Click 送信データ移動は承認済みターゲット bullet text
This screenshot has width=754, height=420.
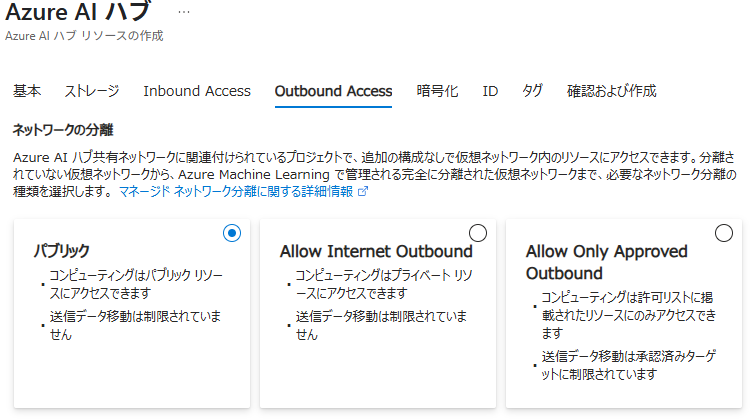click(x=628, y=365)
